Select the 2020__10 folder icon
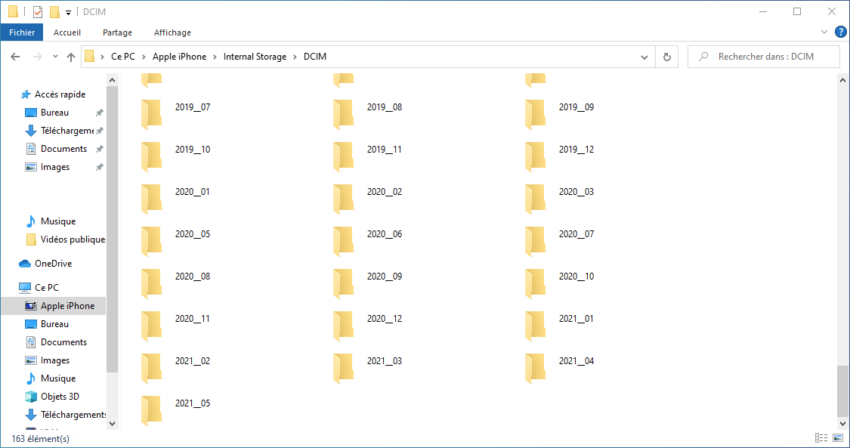The width and height of the screenshot is (850, 448). click(535, 283)
